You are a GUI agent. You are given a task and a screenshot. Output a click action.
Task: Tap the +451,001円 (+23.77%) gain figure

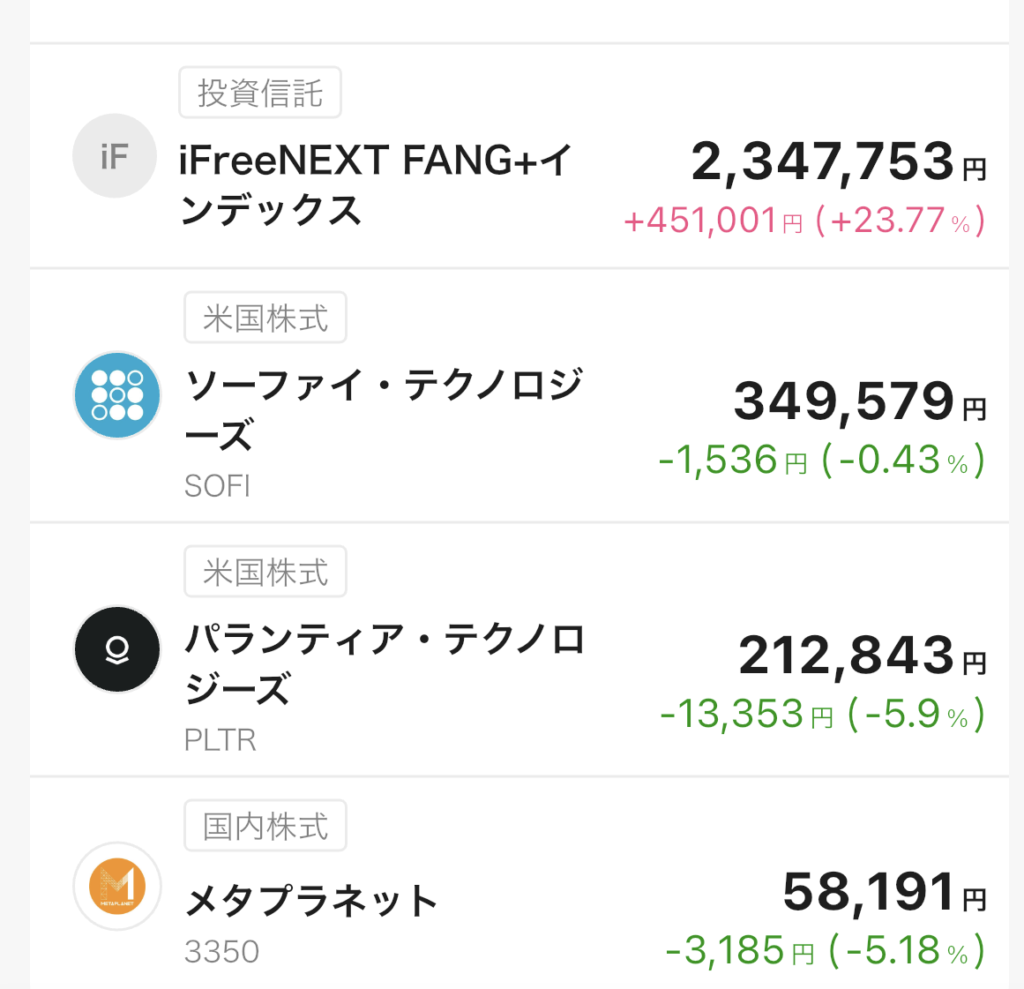click(x=804, y=222)
